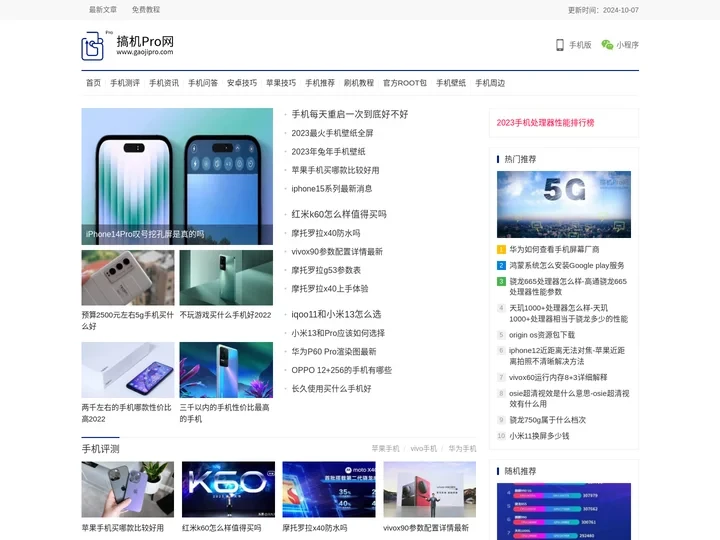Go to 刷机教程 in navigation
720x540 pixels.
[359, 83]
